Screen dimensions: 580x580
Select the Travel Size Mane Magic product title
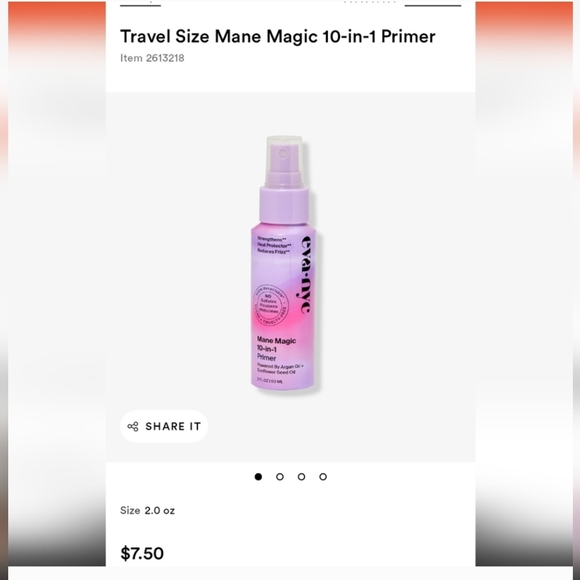point(278,37)
